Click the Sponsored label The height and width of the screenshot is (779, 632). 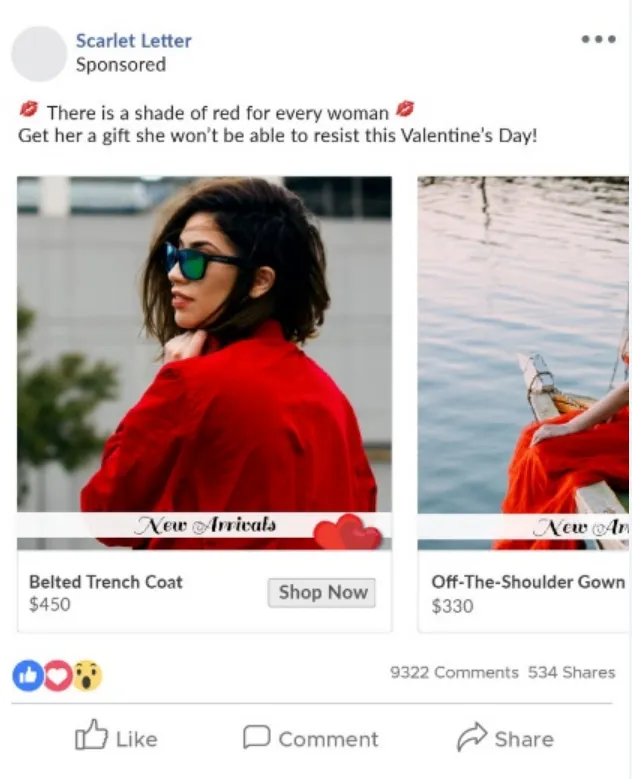121,65
